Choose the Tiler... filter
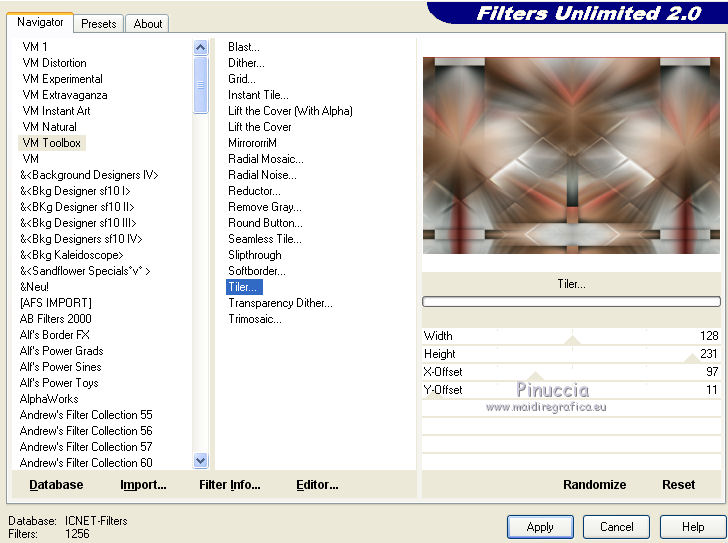The image size is (728, 543). tap(244, 287)
